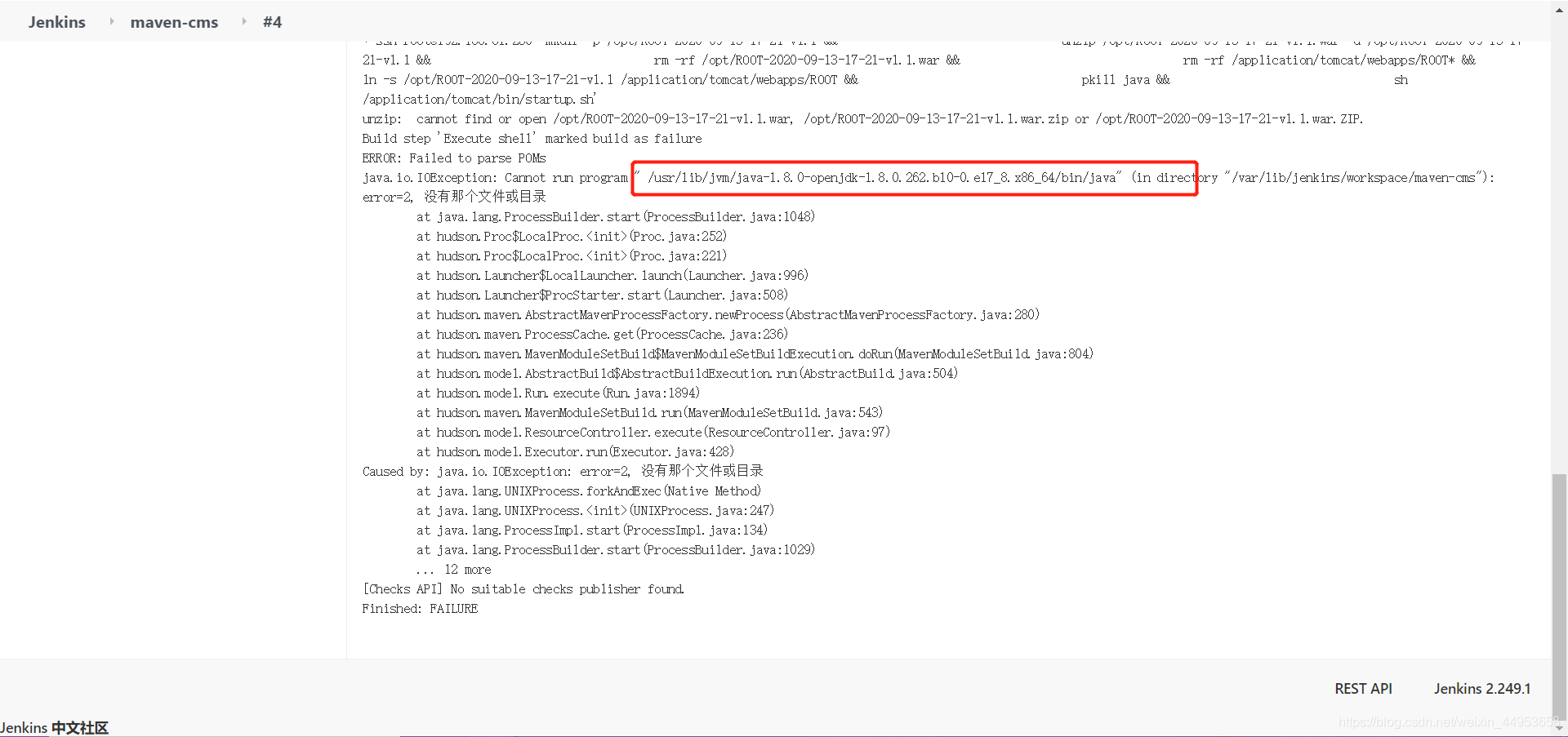Screen dimensions: 1568x737
Task: Select the 'Caused by: java.io.IOException' line
Action: pos(563,471)
